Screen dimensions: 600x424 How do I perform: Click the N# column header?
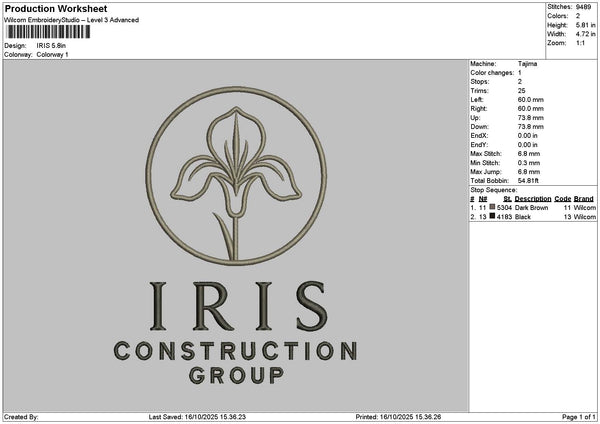483,198
